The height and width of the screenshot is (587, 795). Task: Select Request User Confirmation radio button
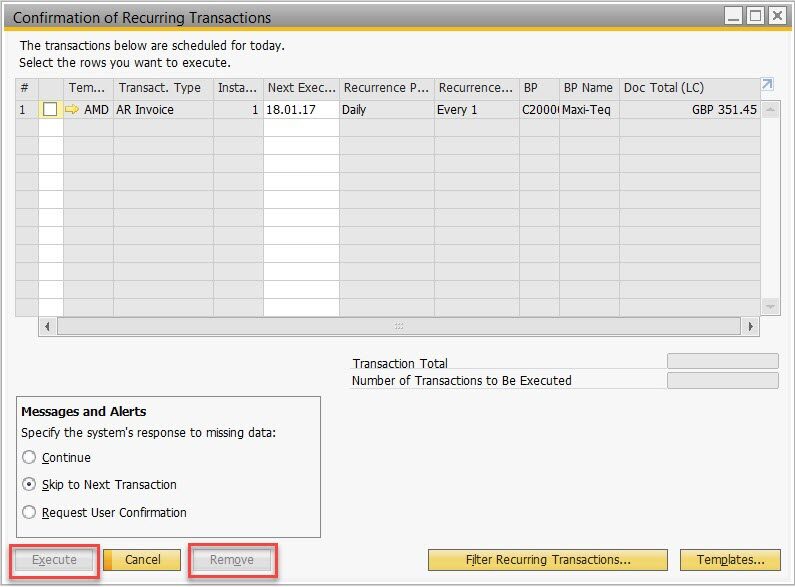tap(29, 513)
